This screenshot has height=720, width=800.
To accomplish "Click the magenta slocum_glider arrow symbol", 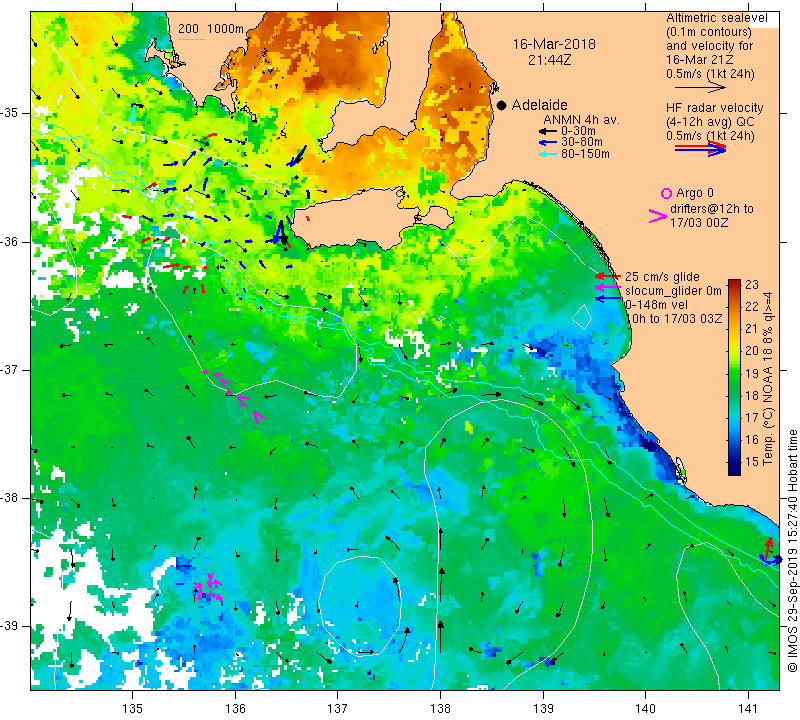I will coord(608,287).
